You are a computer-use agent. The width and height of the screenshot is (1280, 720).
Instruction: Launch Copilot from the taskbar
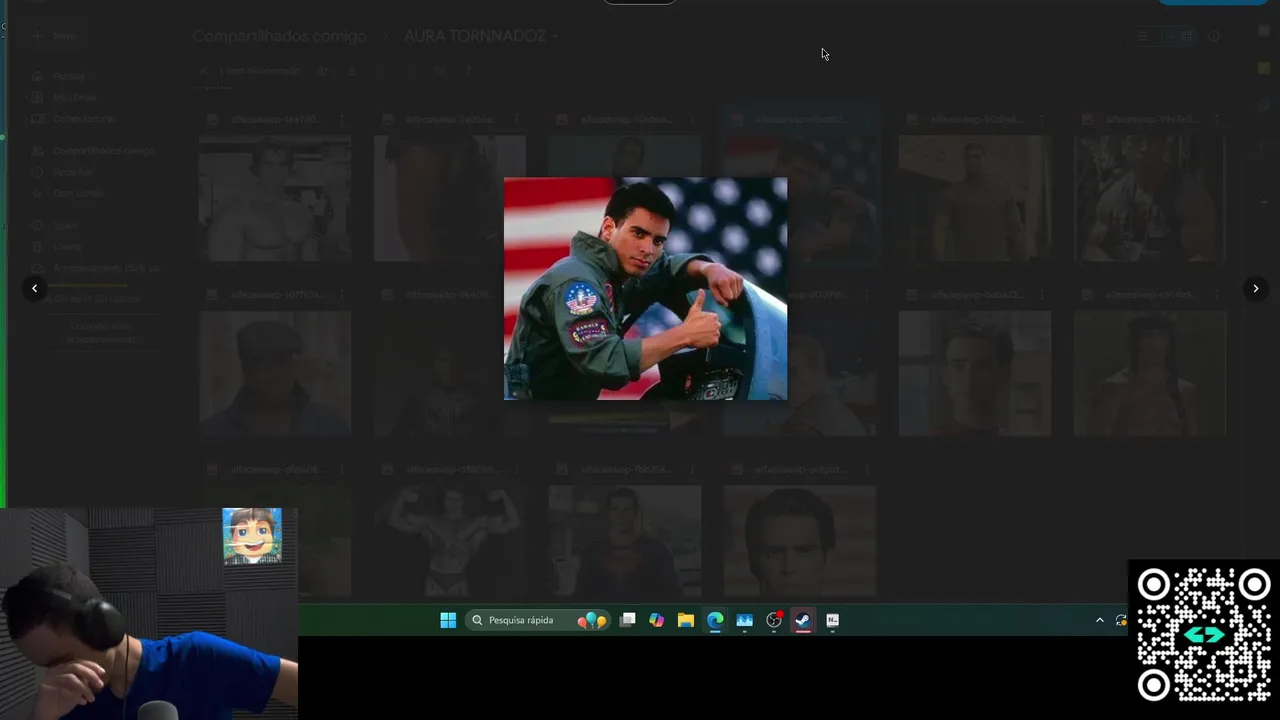pos(656,620)
